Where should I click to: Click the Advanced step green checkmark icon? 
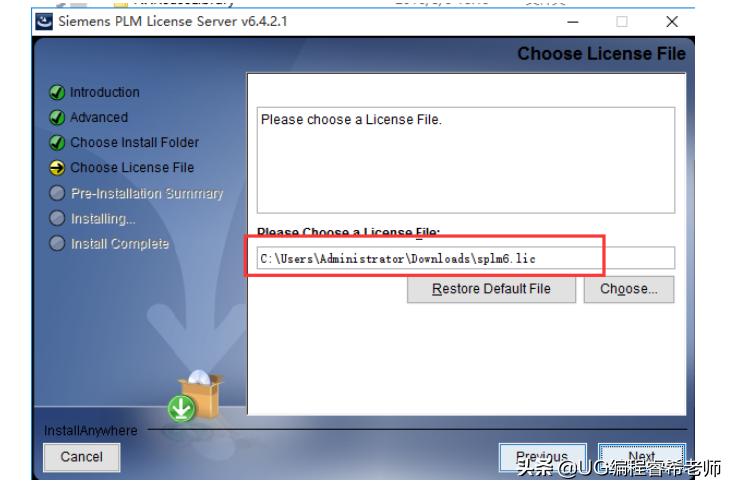[x=57, y=117]
